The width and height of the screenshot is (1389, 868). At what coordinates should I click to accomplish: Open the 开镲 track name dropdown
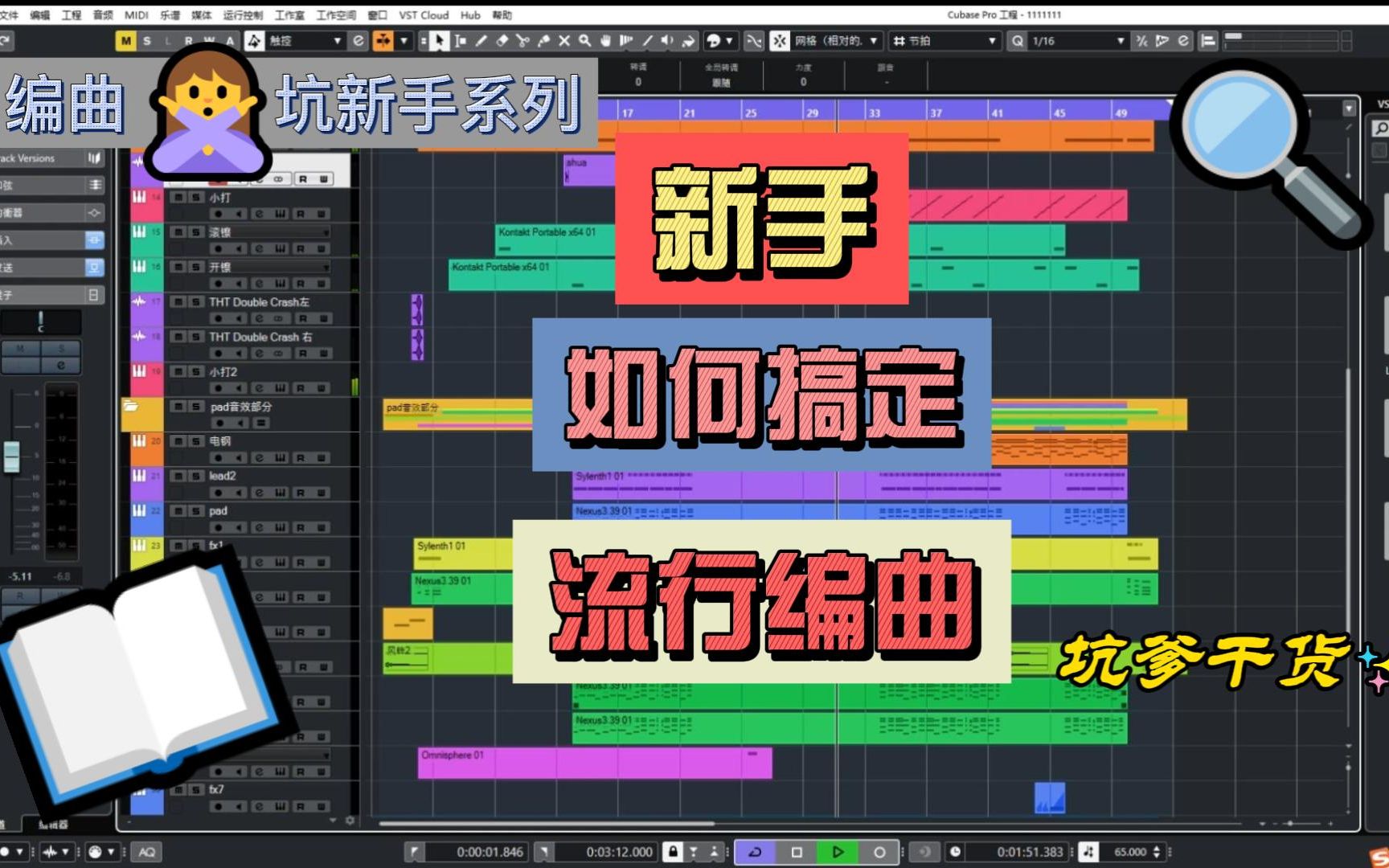[326, 267]
